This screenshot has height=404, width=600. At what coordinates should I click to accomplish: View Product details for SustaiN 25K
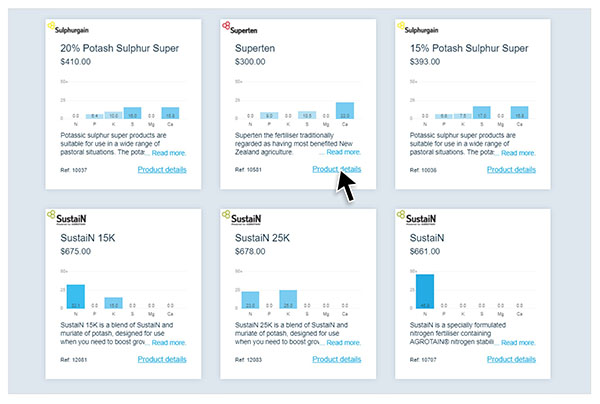337,358
